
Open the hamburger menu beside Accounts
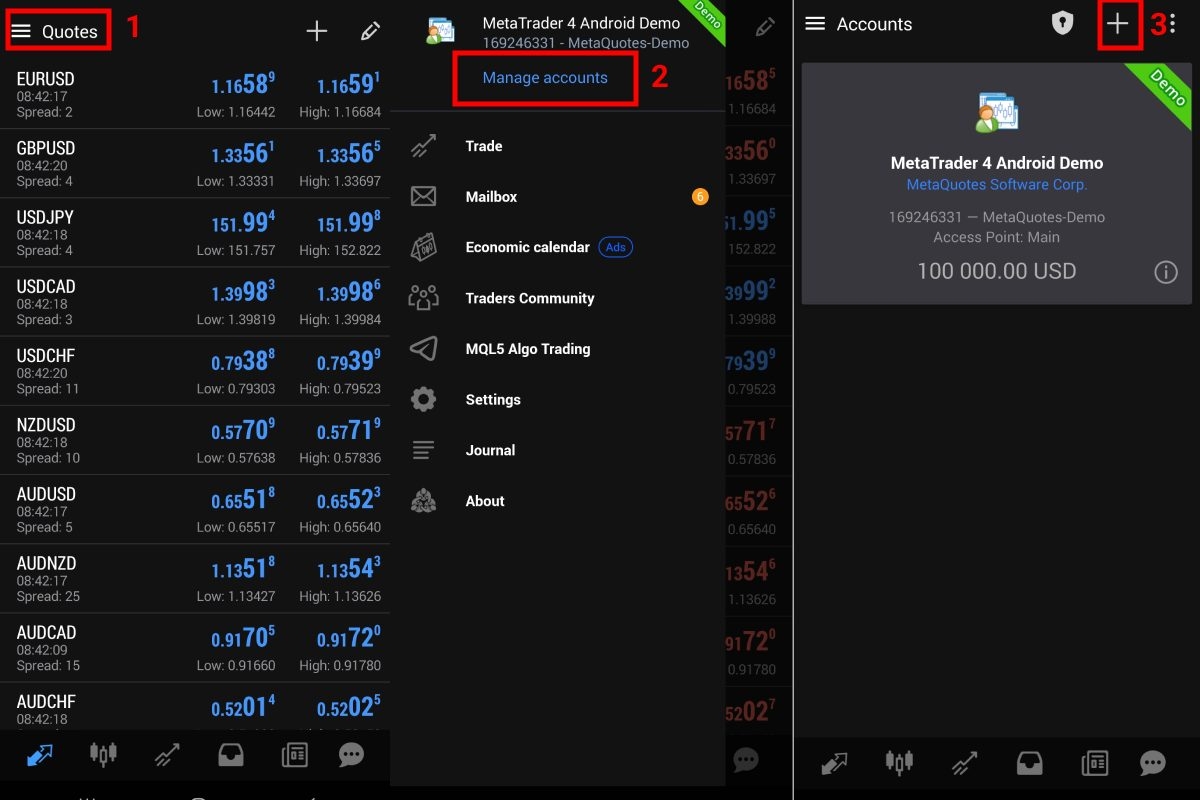[815, 24]
